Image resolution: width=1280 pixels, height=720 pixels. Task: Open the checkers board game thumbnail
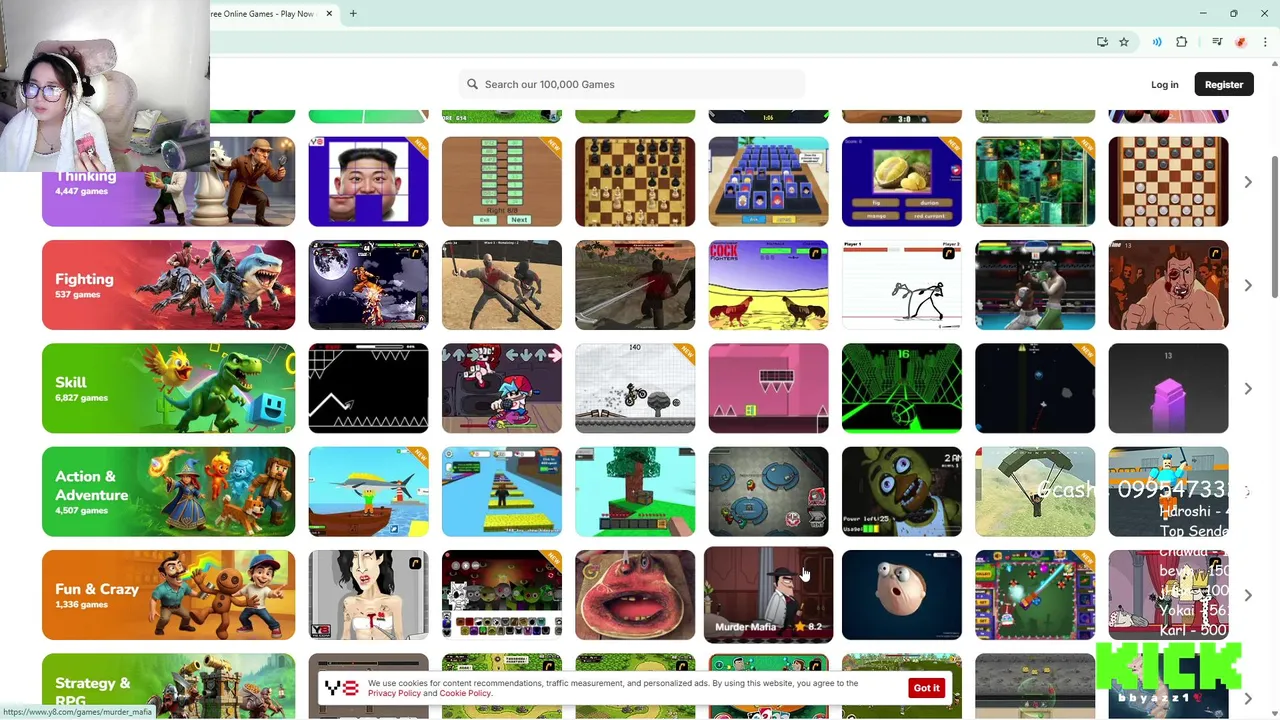pos(1168,182)
